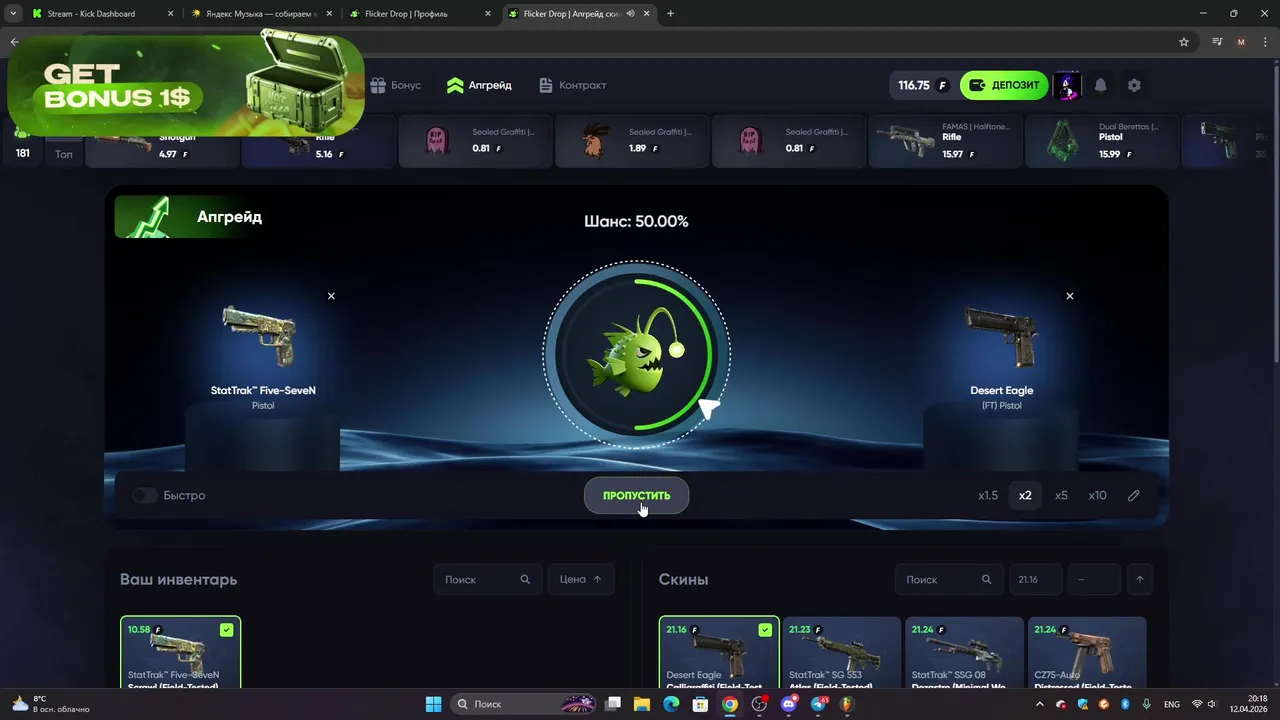Switch to Яндекс Музыка tab
The width and height of the screenshot is (1280, 720).
point(259,14)
